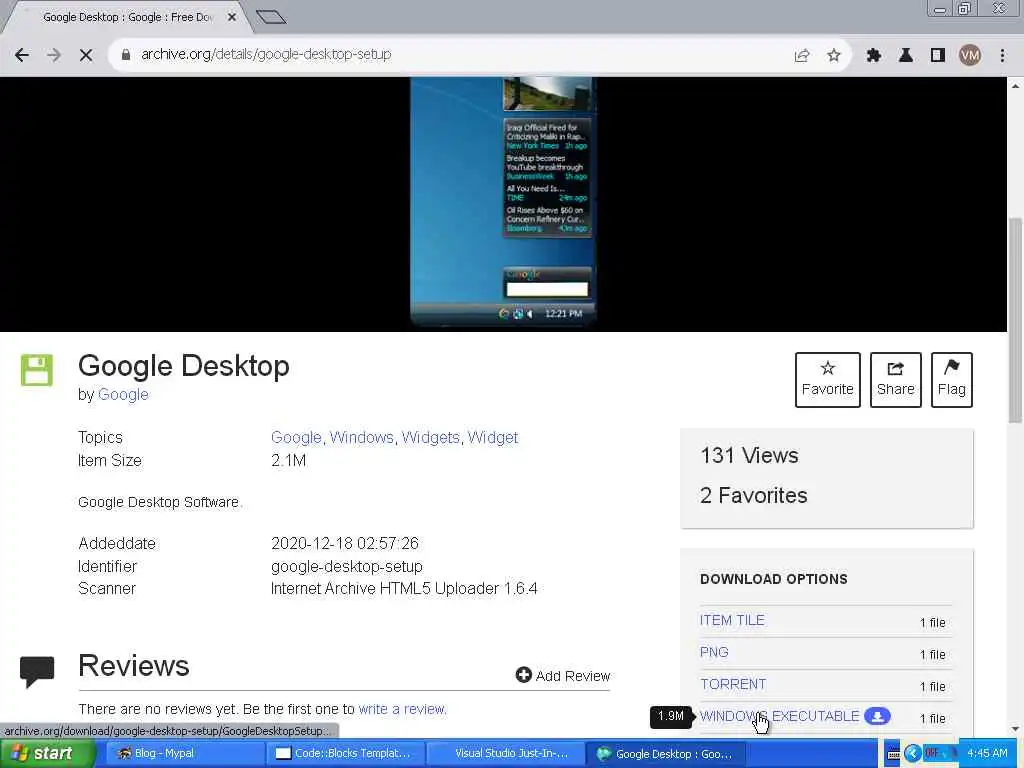Viewport: 1024px width, 768px height.
Task: Click the Reviews speech bubble icon
Action: tap(37, 672)
